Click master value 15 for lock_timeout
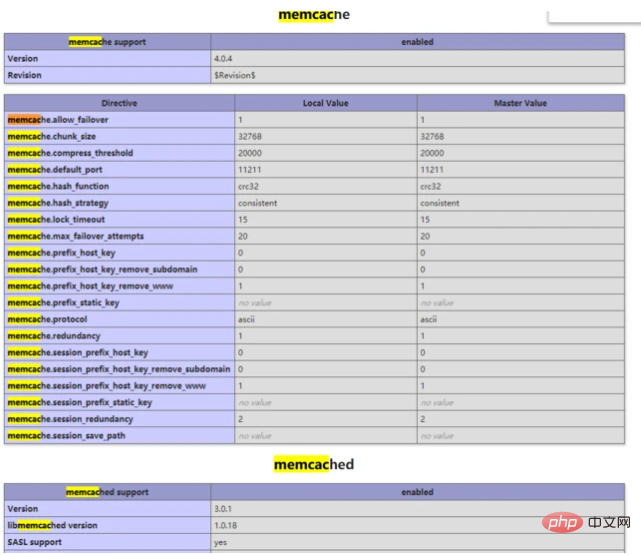 425,220
